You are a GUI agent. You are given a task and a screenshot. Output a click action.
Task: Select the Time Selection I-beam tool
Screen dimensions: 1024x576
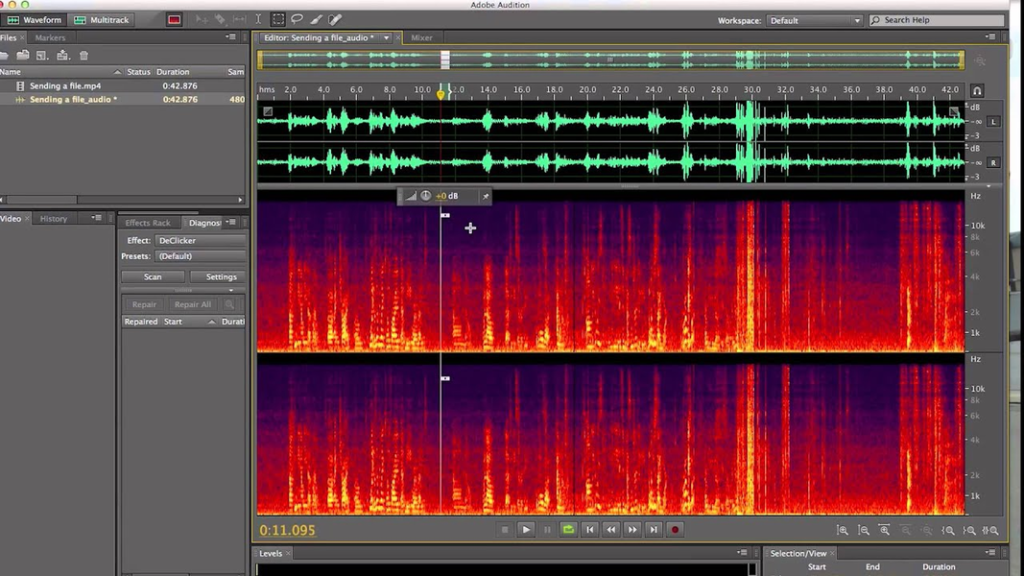point(259,19)
